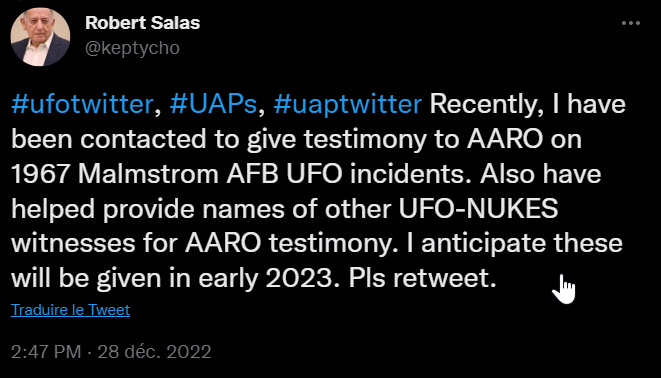
Task: Select the #uaptwitter hashtag
Action: click(348, 105)
